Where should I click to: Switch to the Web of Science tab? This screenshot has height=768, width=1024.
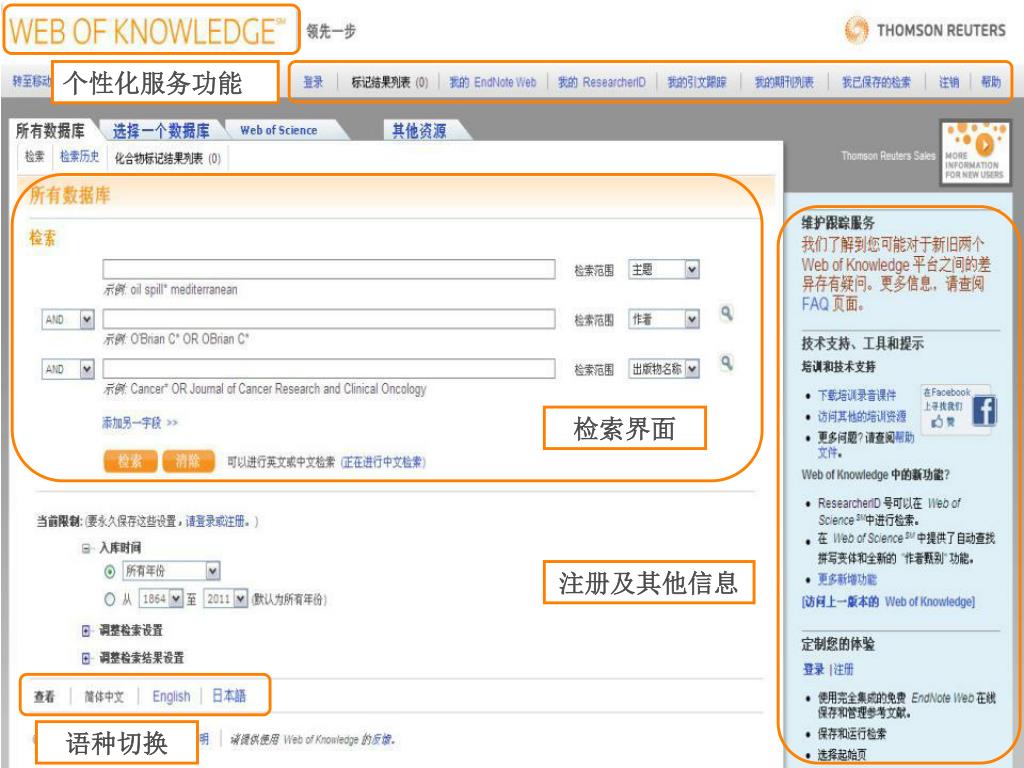(x=279, y=131)
